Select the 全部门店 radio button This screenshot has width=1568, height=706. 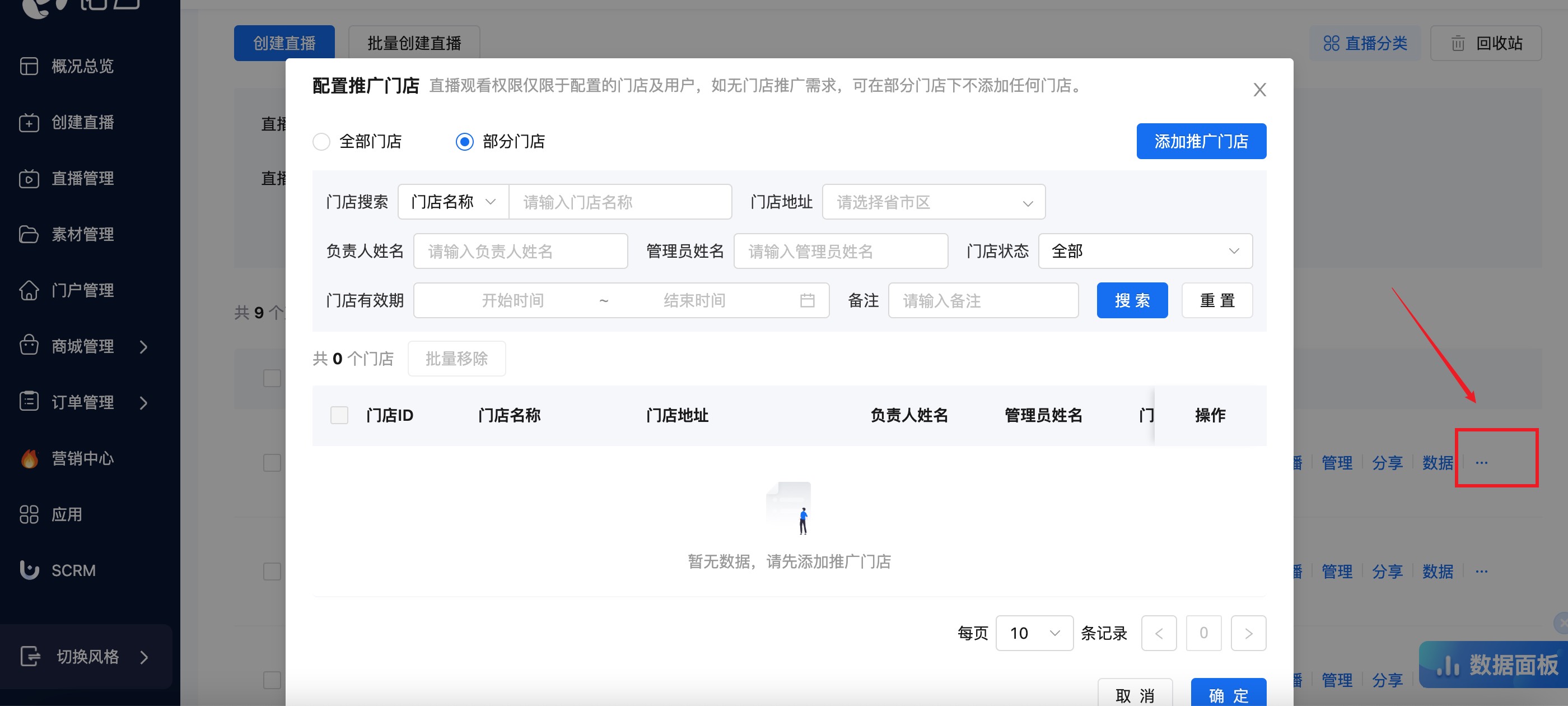321,142
